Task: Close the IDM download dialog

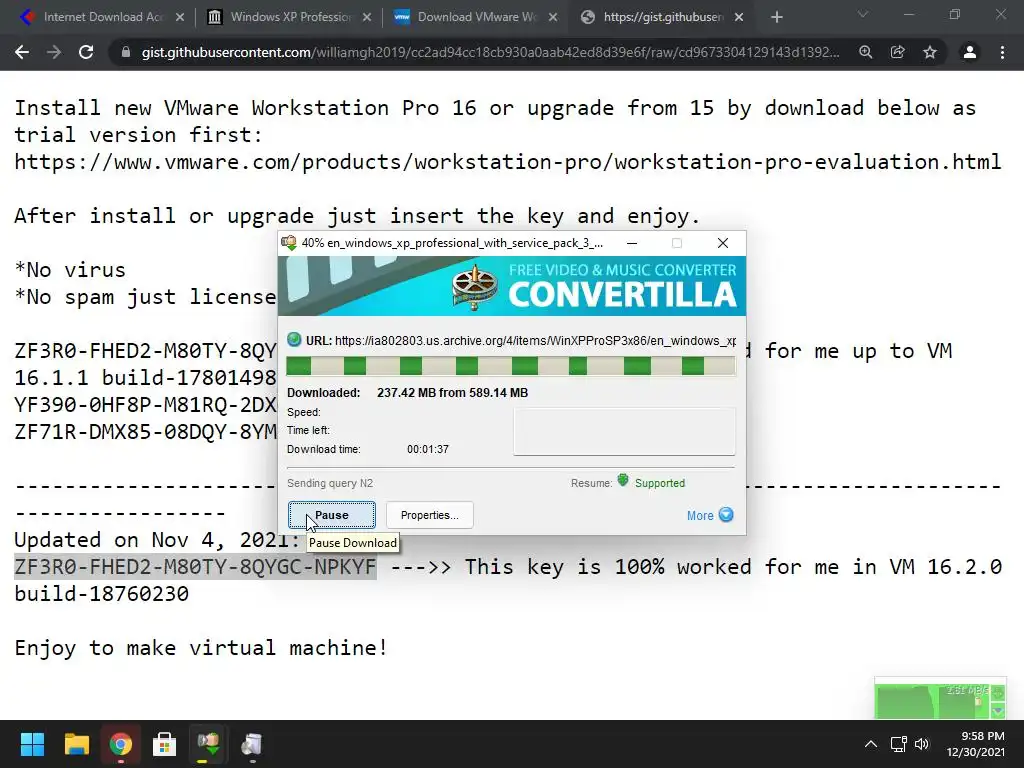Action: click(722, 243)
